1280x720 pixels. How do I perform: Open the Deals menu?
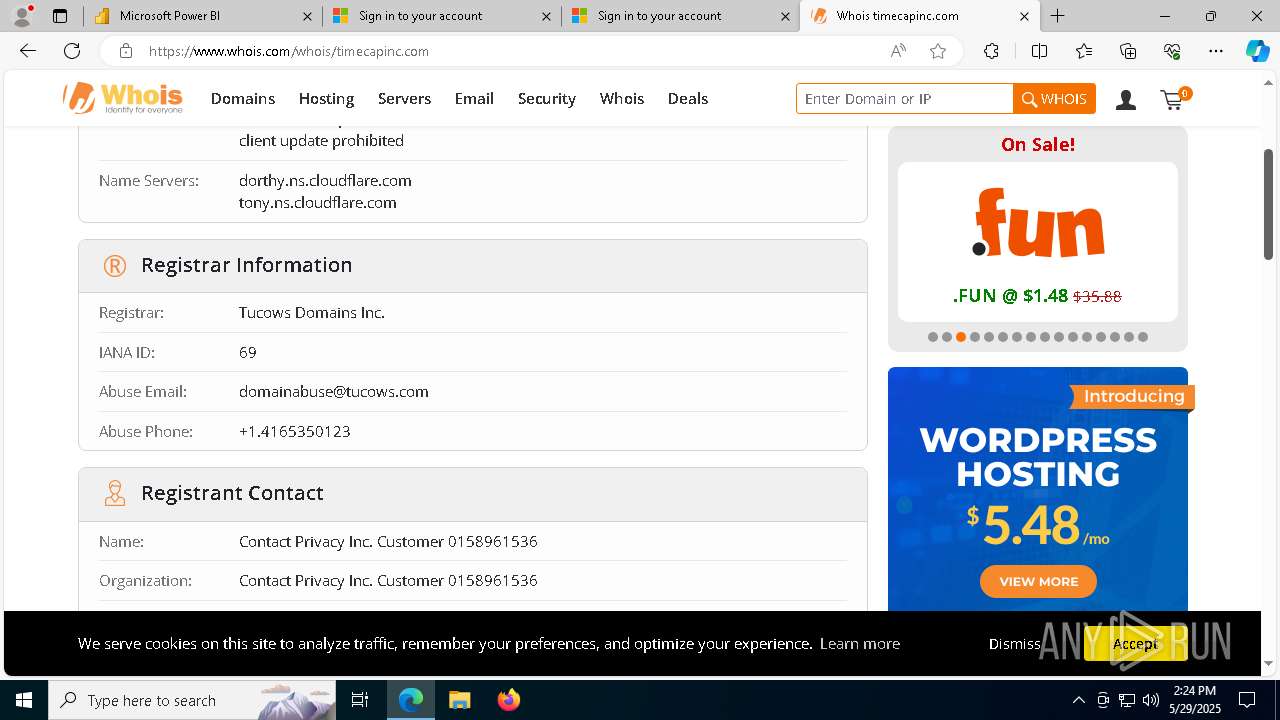click(x=688, y=98)
